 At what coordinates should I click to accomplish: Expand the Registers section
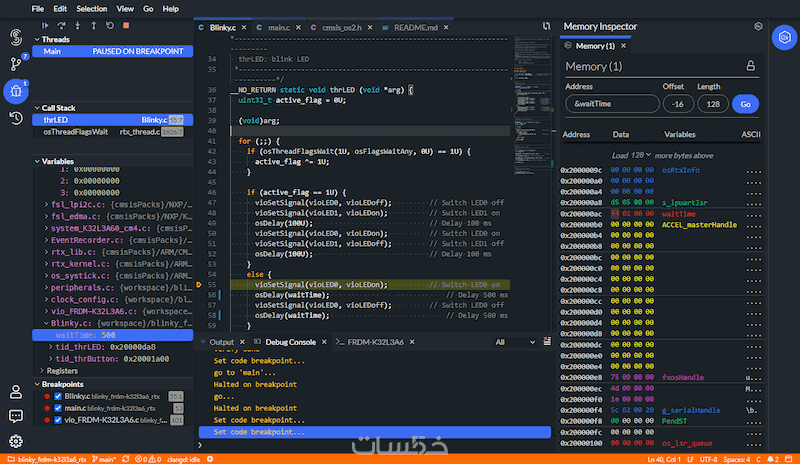tap(61, 371)
